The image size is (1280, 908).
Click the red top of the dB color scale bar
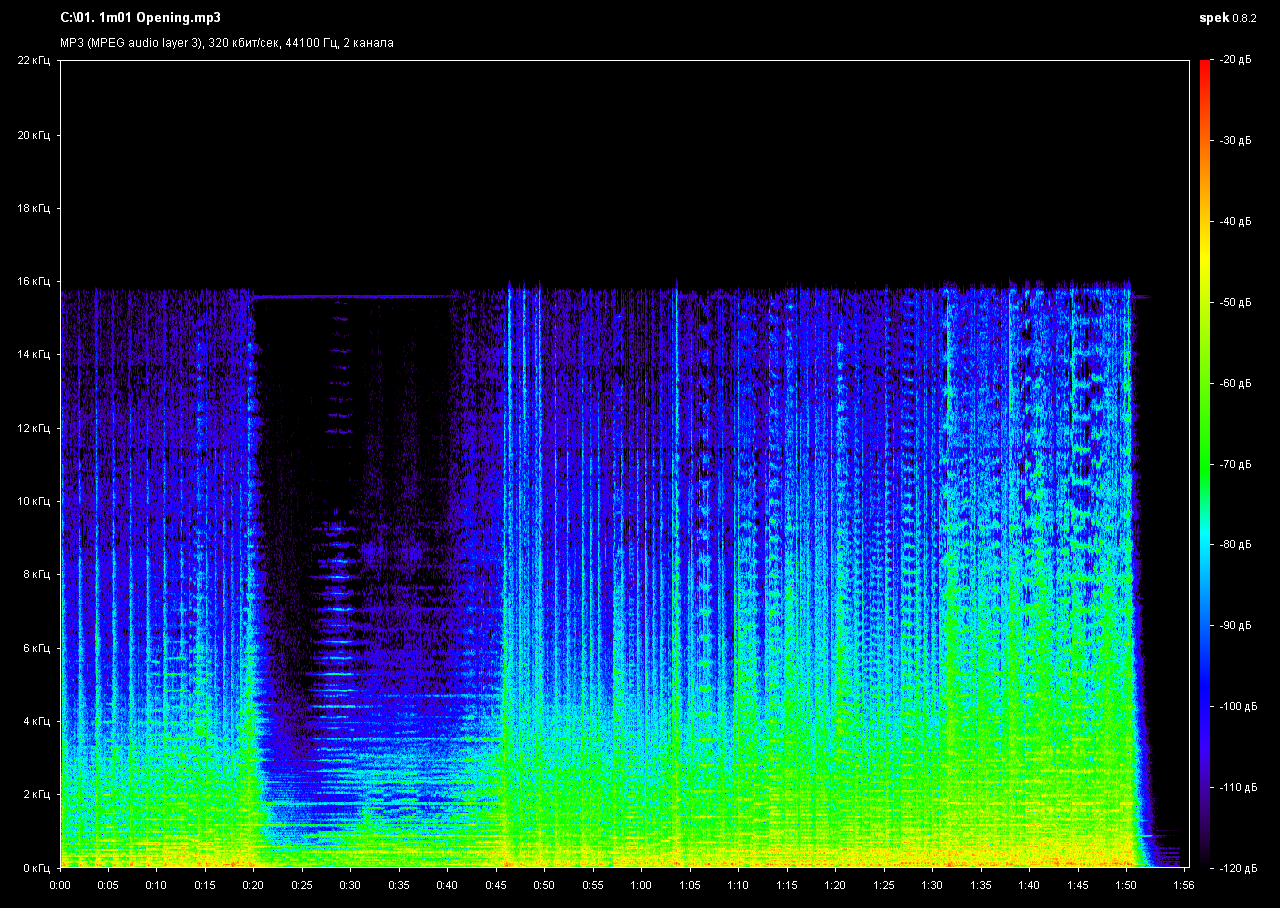[x=1204, y=66]
